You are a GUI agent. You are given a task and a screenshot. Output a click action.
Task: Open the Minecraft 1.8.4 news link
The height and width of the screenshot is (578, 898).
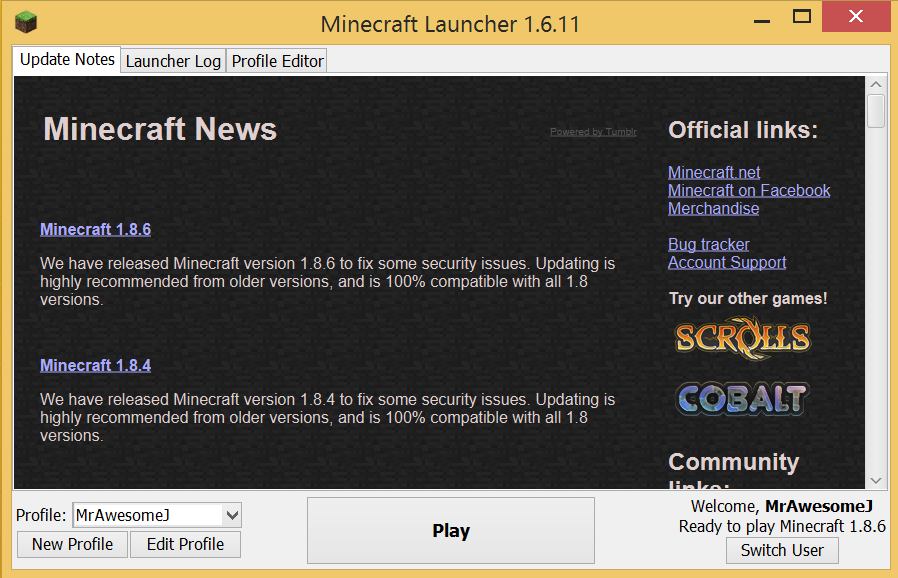96,365
